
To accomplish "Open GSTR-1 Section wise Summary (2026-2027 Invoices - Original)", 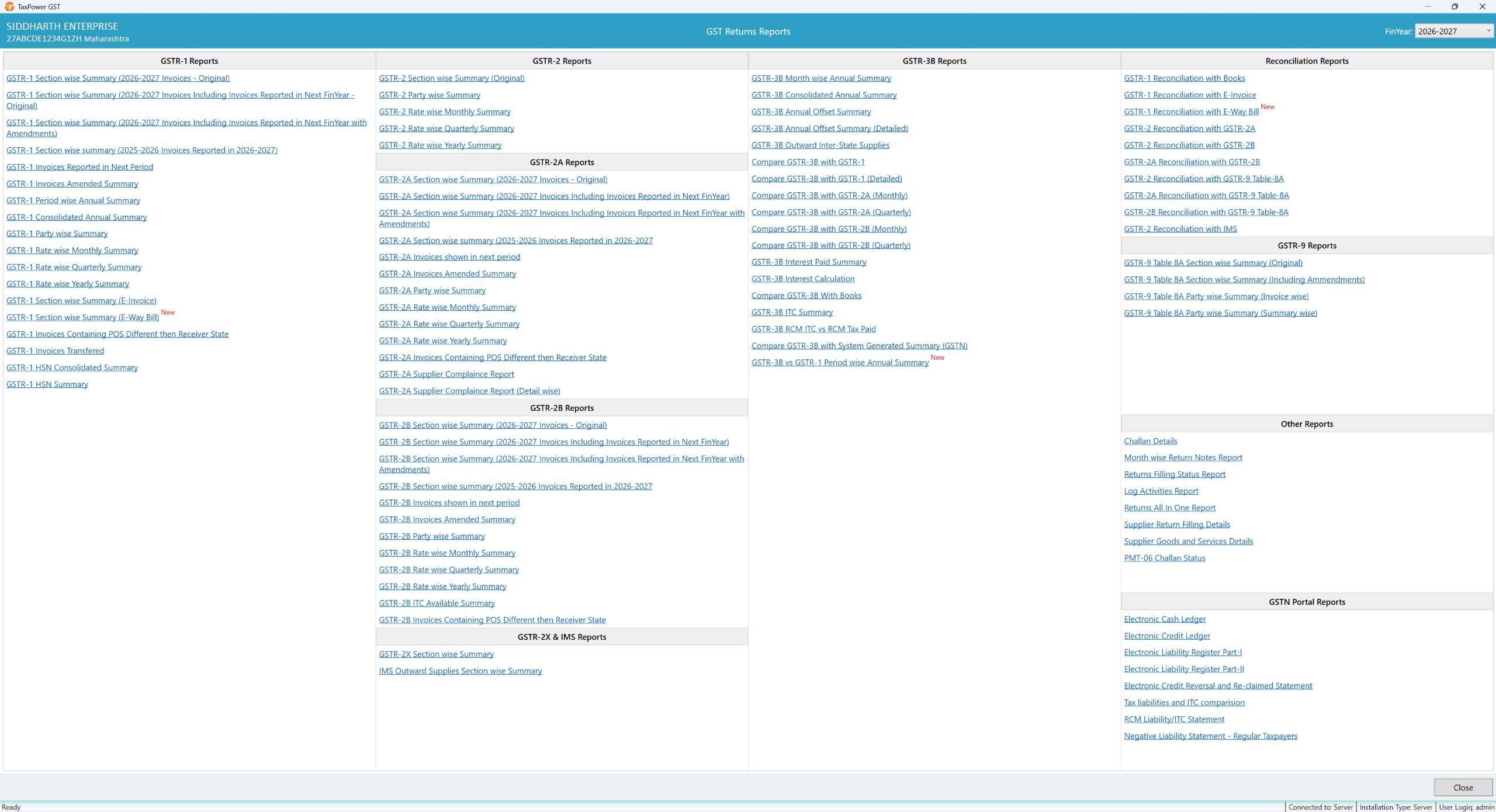I will [118, 78].
